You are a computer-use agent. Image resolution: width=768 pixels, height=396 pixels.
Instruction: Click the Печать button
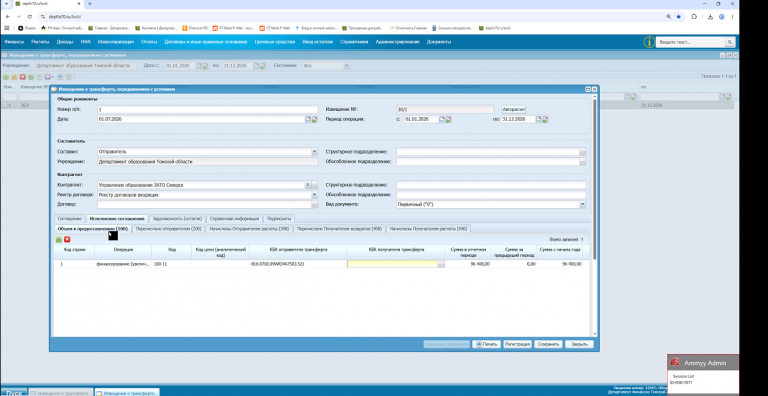(x=487, y=345)
